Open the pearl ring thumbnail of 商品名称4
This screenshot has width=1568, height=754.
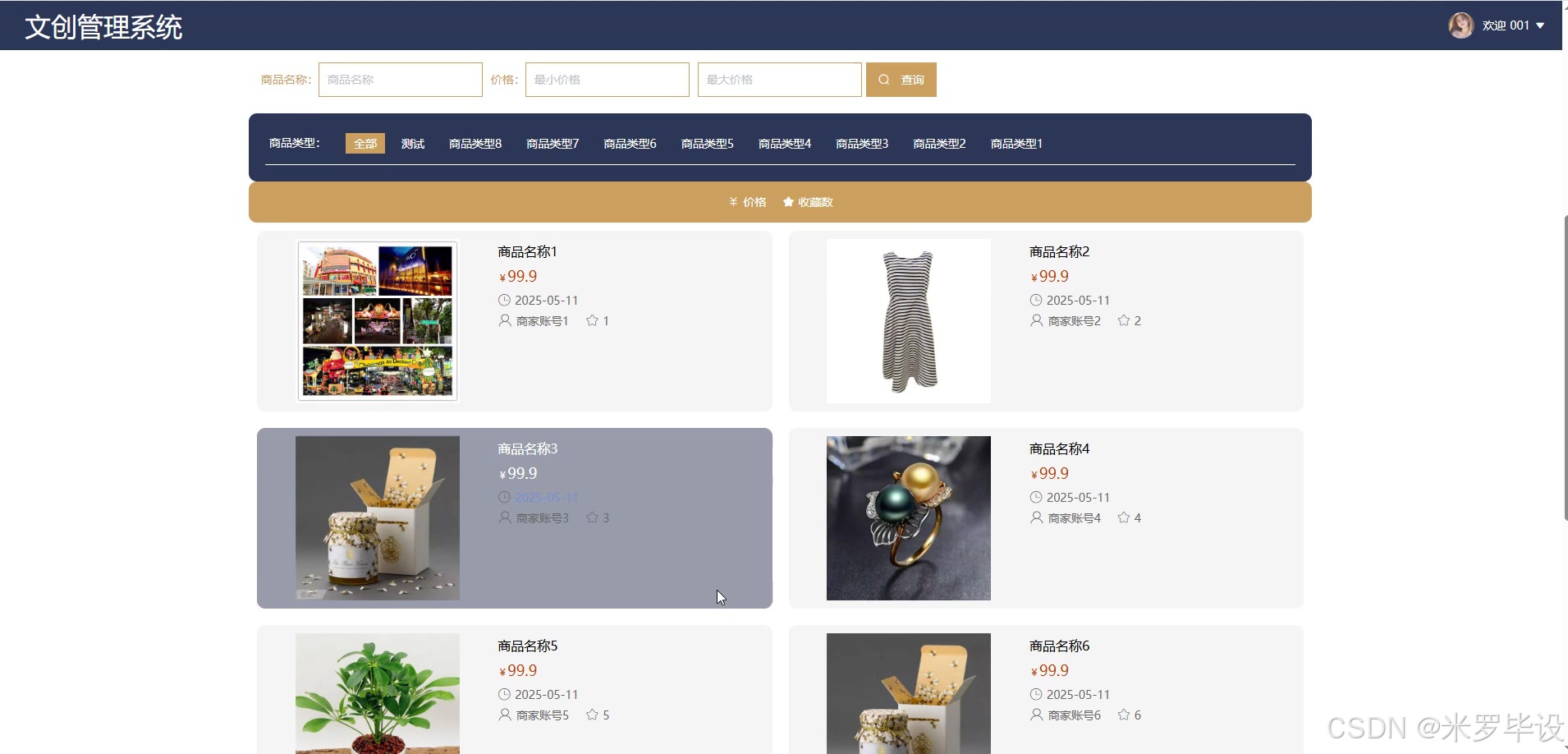pyautogui.click(x=909, y=518)
